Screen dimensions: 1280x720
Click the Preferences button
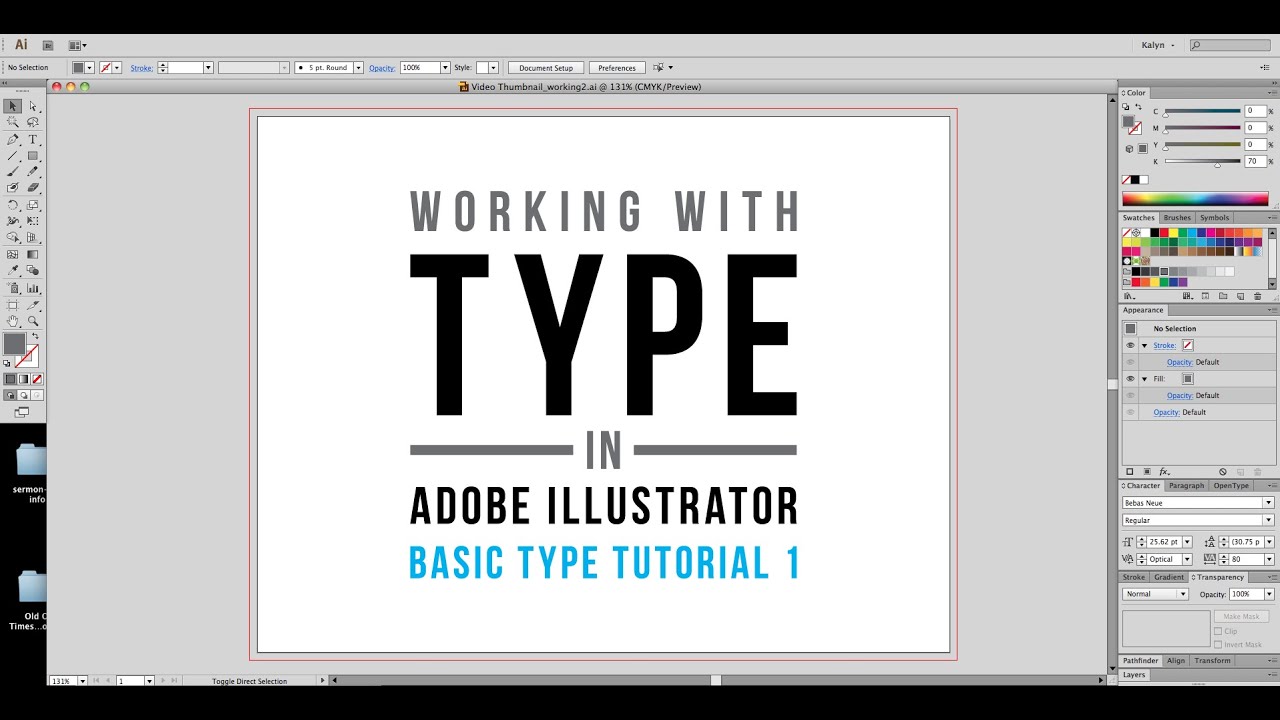pyautogui.click(x=617, y=68)
